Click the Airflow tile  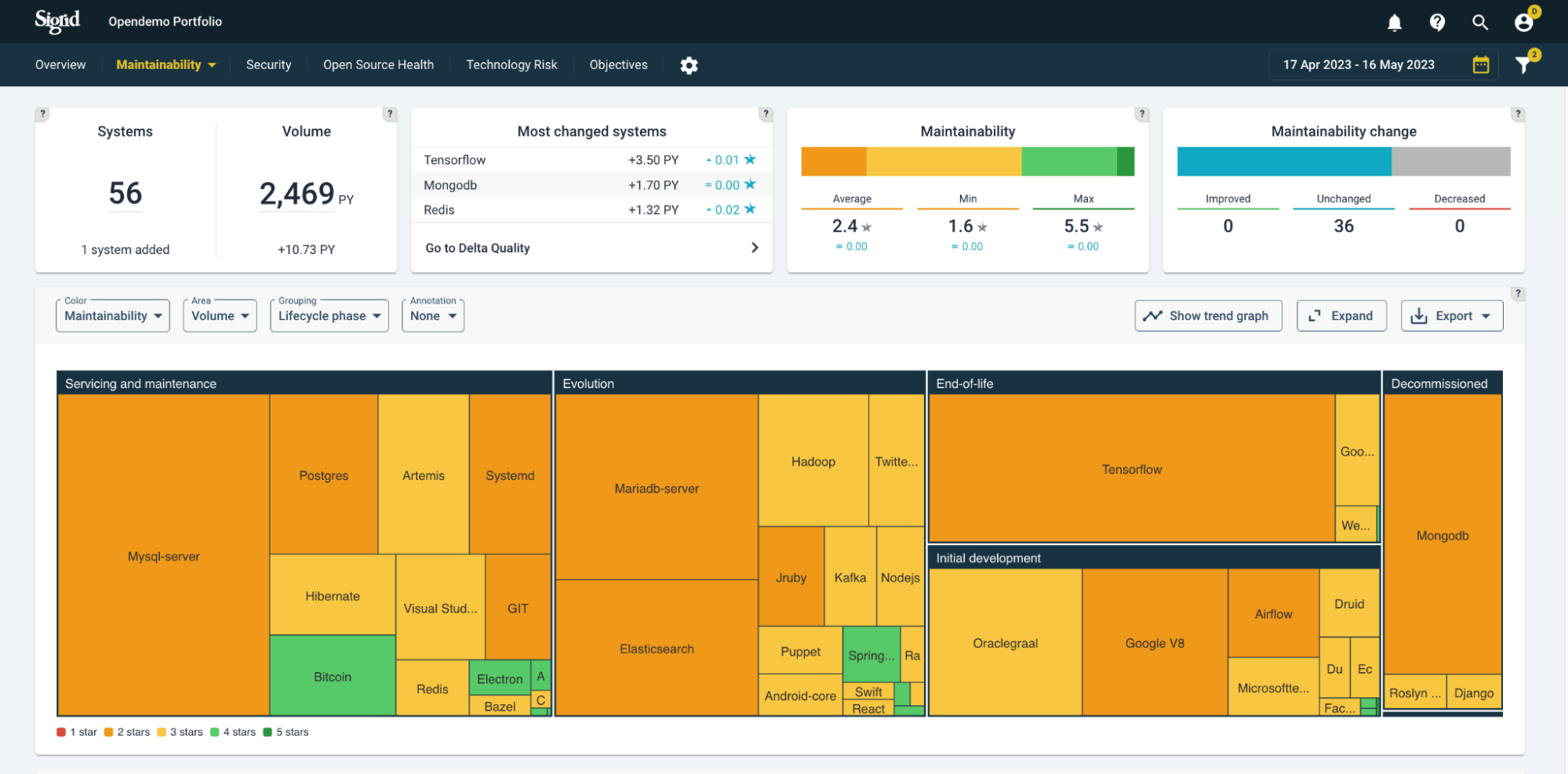click(x=1273, y=613)
